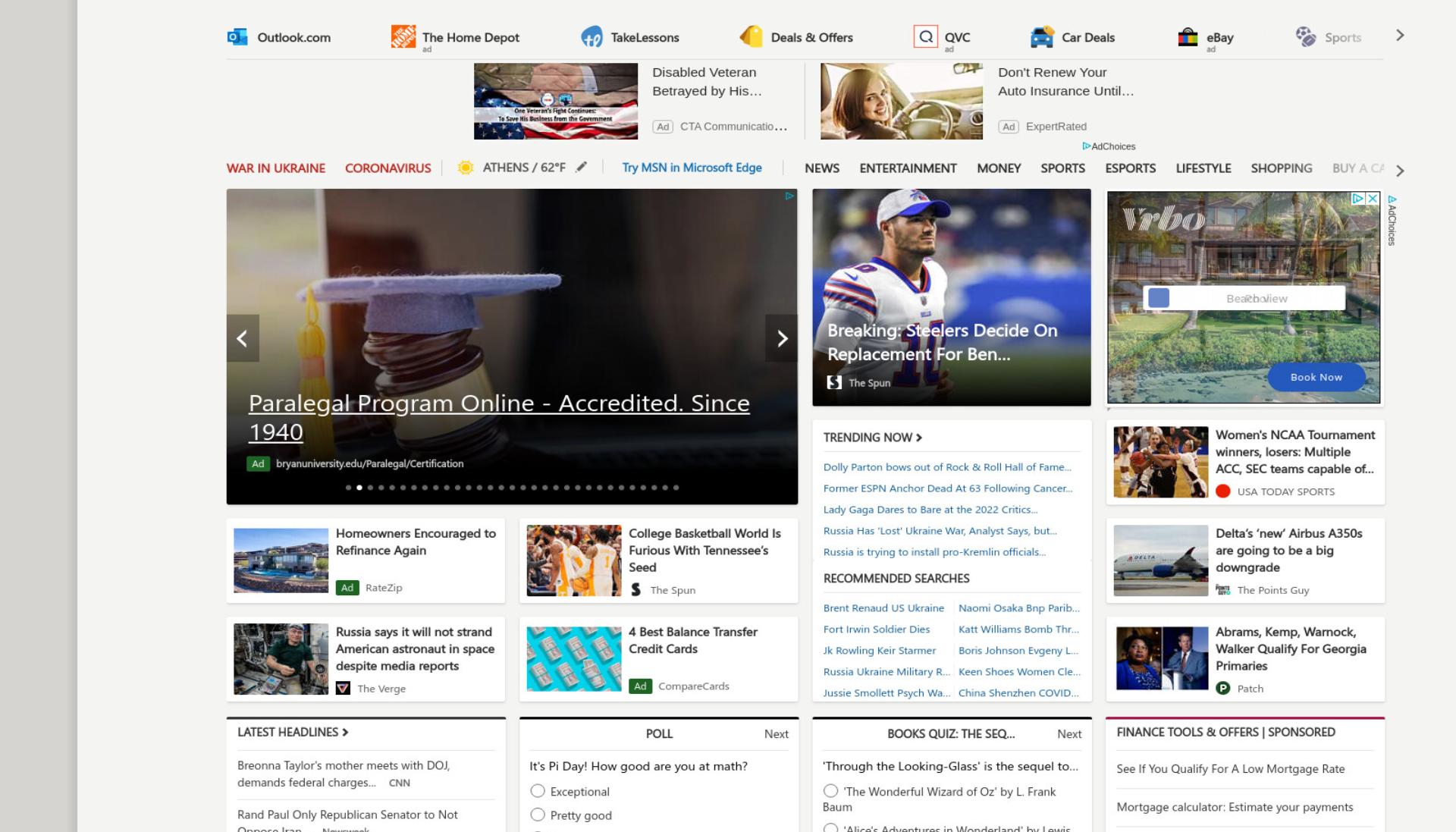Screen dimensions: 1456x832
Task: Click The Spun logo on Steelers story
Action: (x=834, y=382)
